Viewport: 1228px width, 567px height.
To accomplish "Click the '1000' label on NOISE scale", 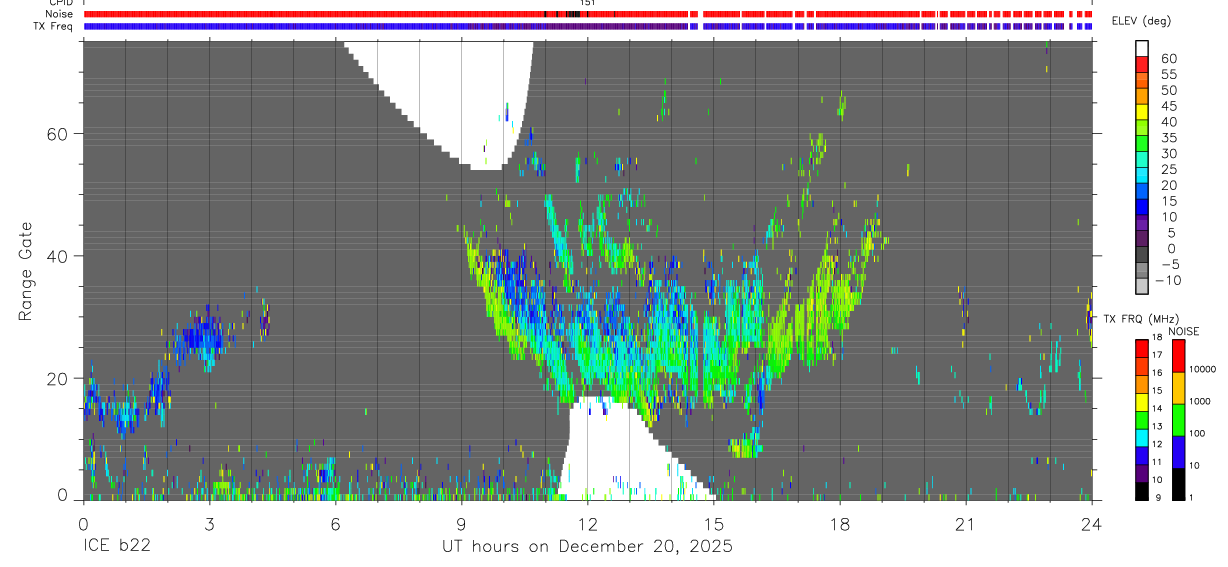I will click(x=1202, y=402).
